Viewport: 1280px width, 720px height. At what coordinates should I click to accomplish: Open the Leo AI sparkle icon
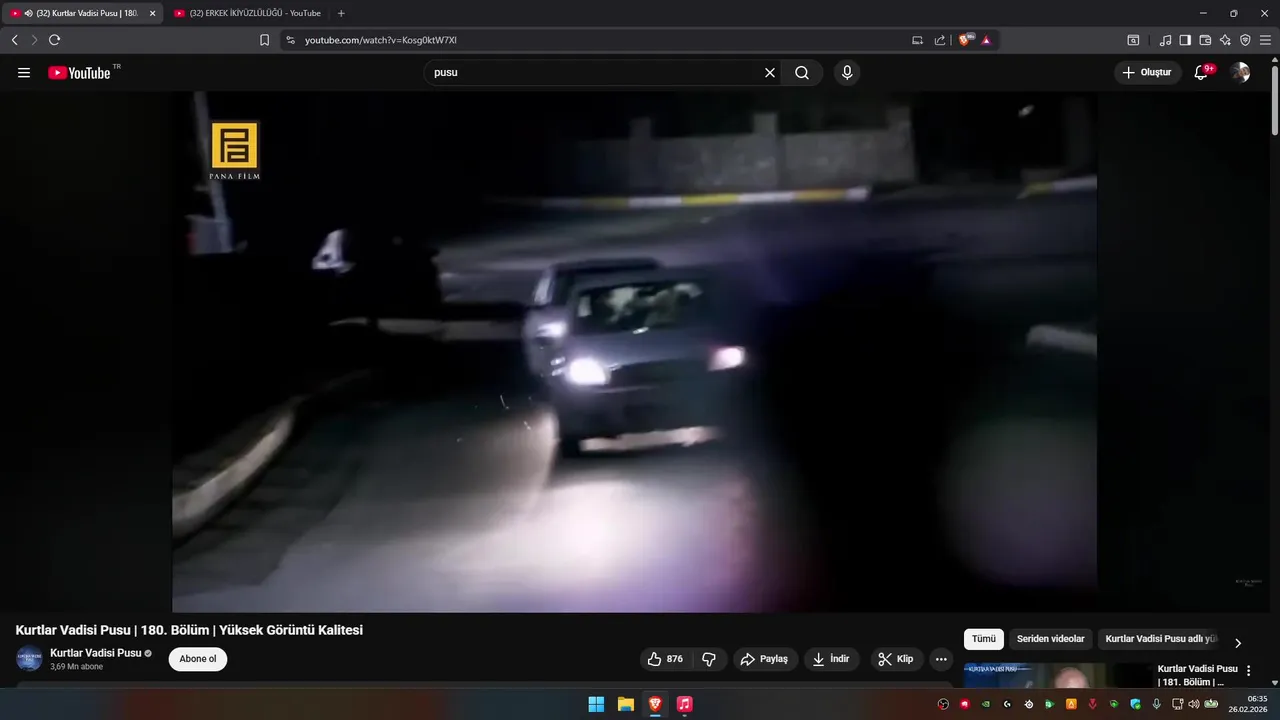[1225, 40]
